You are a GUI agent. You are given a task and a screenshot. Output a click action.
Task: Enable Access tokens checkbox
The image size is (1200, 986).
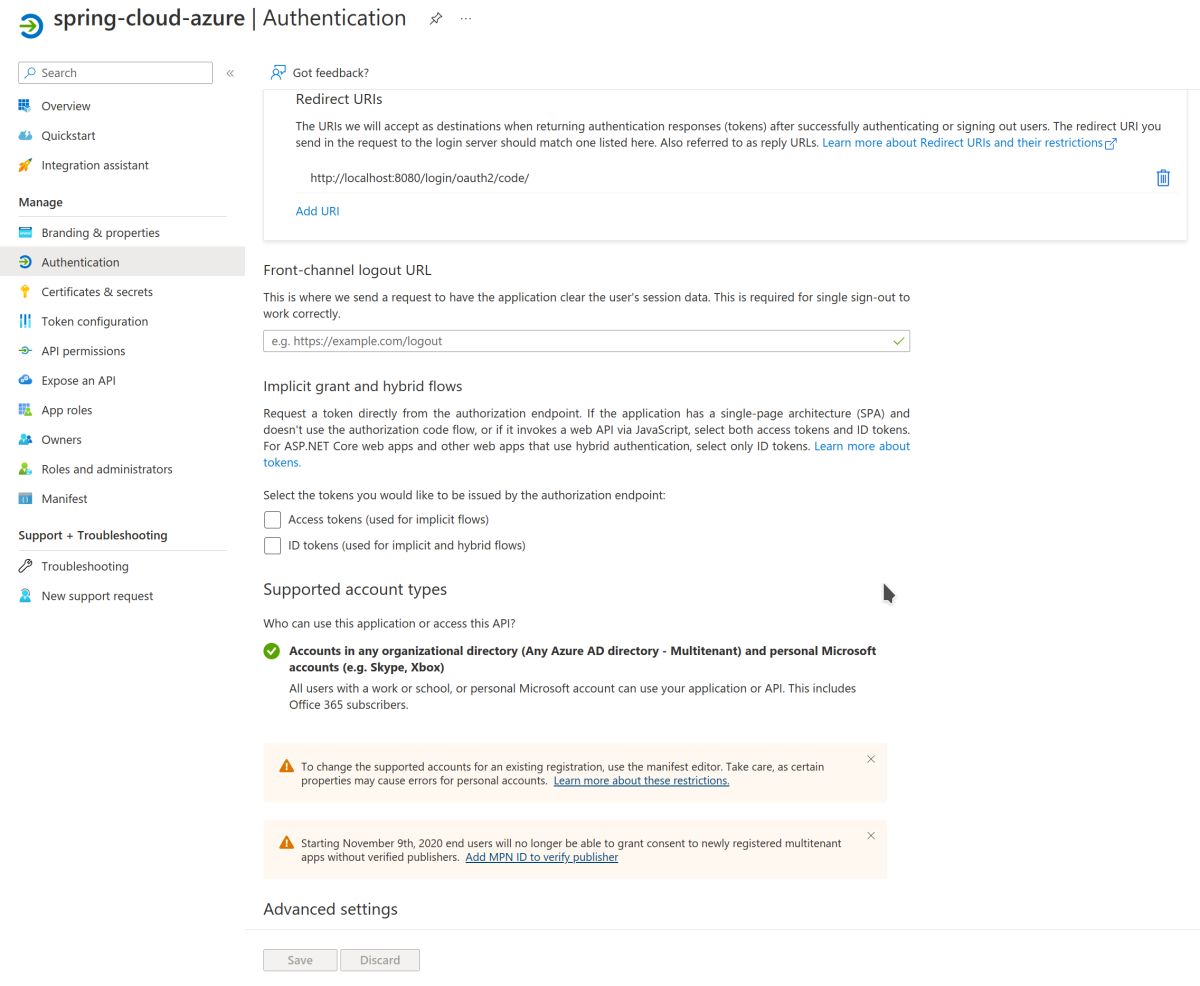coord(272,520)
